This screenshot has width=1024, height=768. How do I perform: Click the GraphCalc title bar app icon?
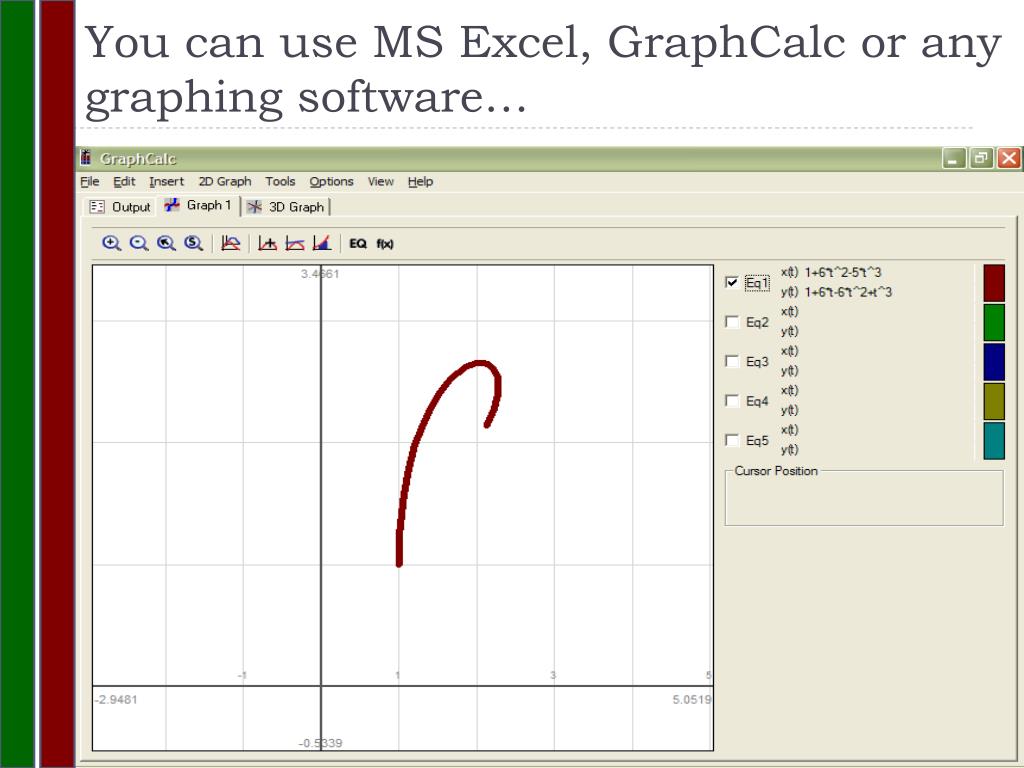[86, 157]
